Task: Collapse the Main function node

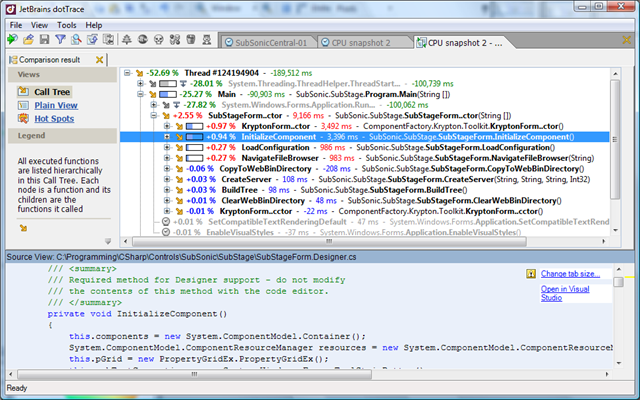Action: [x=139, y=96]
